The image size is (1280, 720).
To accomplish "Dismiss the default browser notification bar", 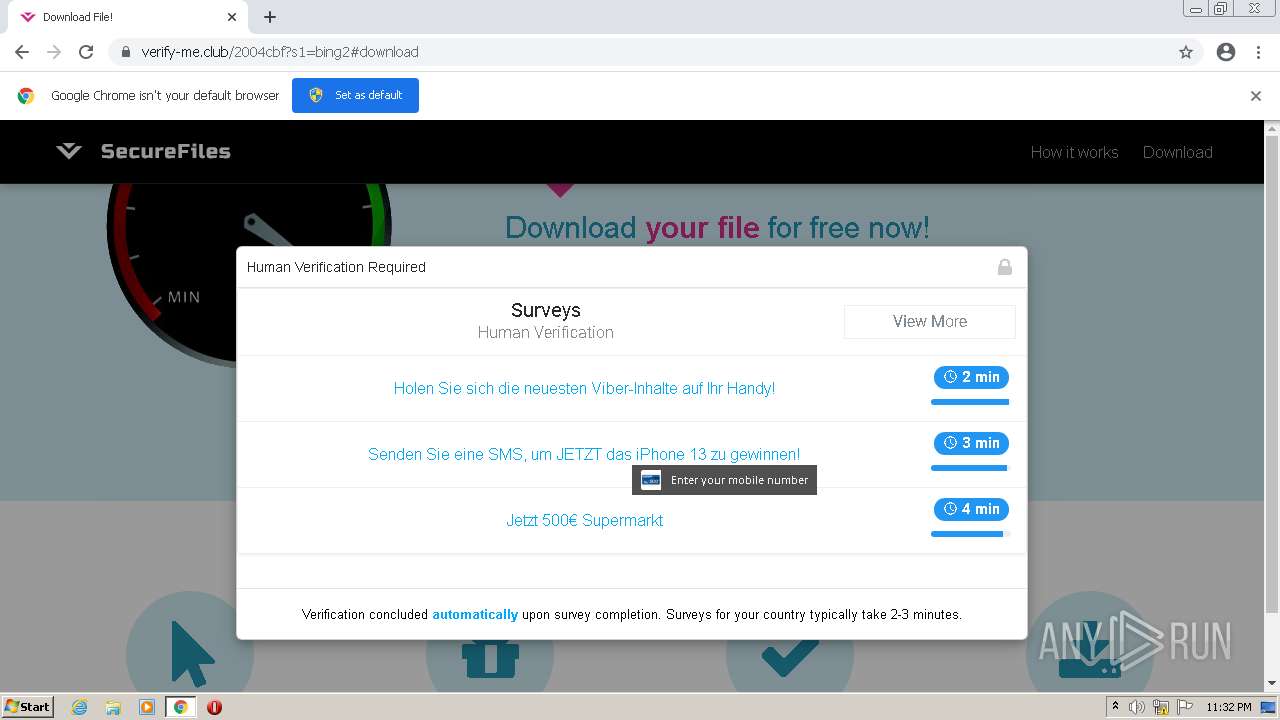I will (x=1256, y=96).
